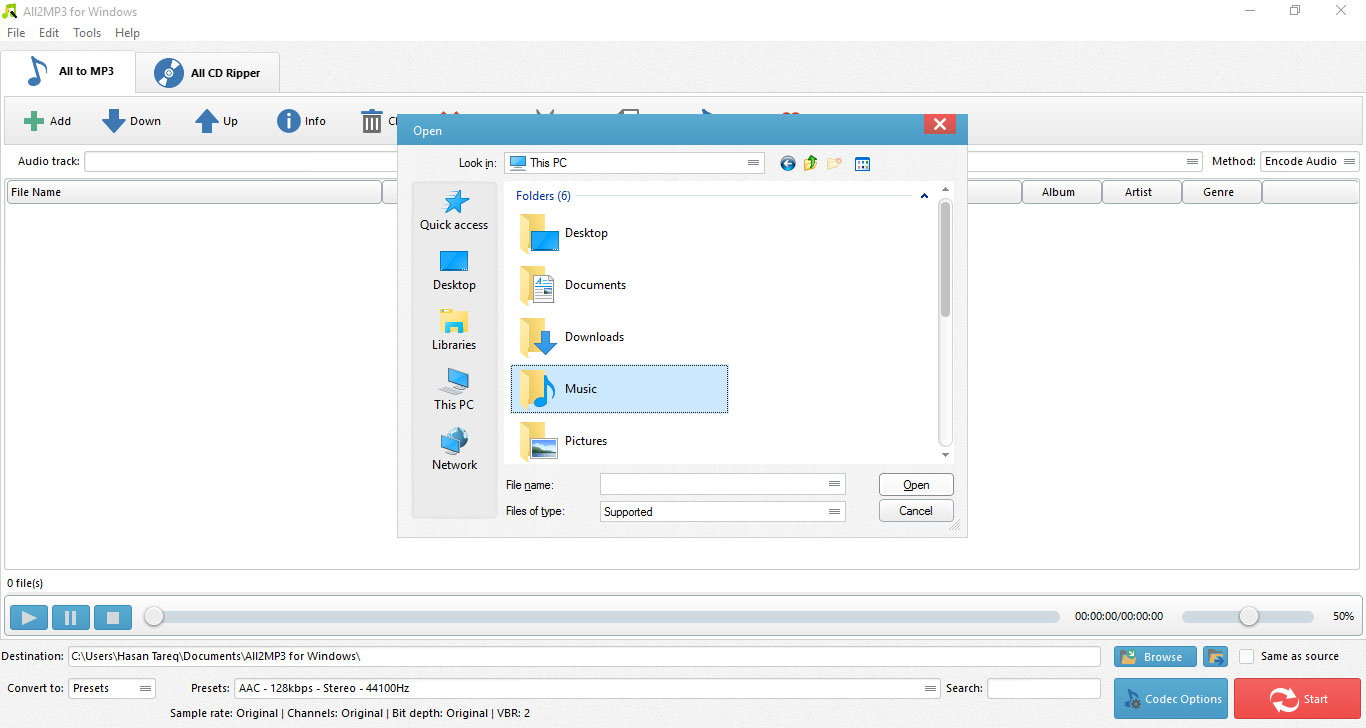The height and width of the screenshot is (728, 1366).
Task: Click the trash can Clear icon
Action: (372, 121)
